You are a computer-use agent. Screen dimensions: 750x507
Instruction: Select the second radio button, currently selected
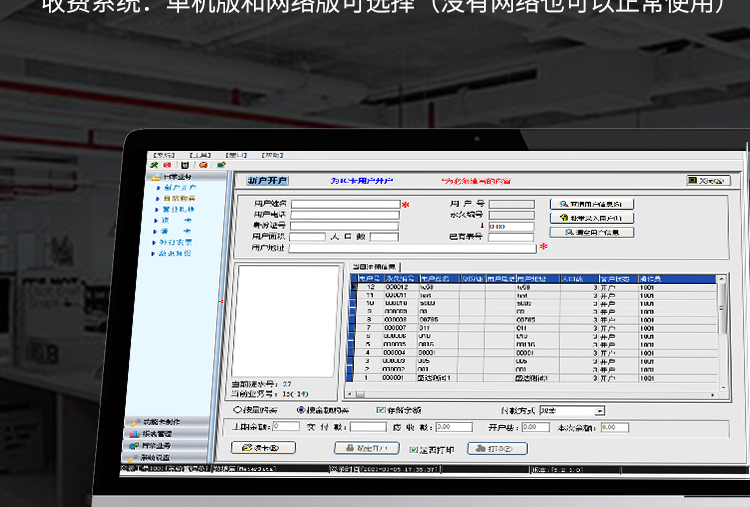point(301,410)
